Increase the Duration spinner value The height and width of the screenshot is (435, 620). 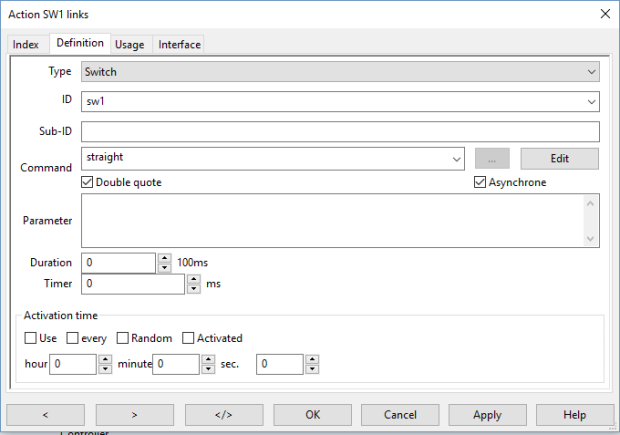click(x=164, y=258)
